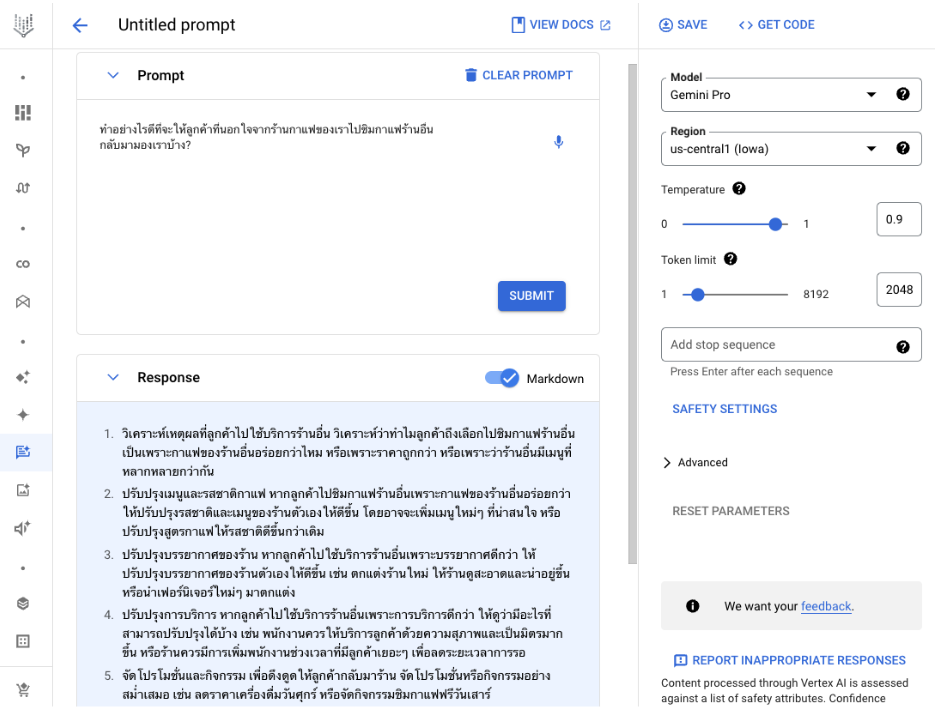Click CLEAR PROMPT

521,75
